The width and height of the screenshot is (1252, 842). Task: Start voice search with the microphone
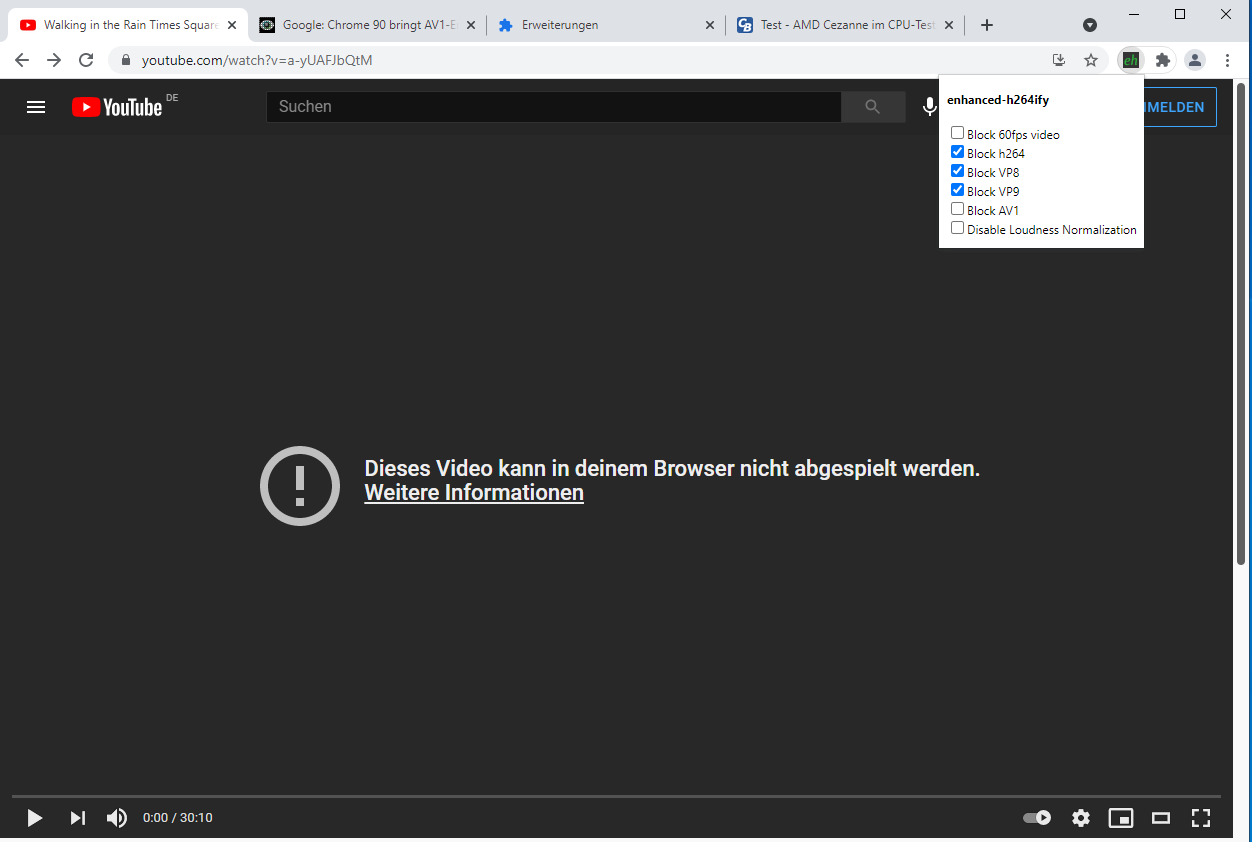coord(930,107)
